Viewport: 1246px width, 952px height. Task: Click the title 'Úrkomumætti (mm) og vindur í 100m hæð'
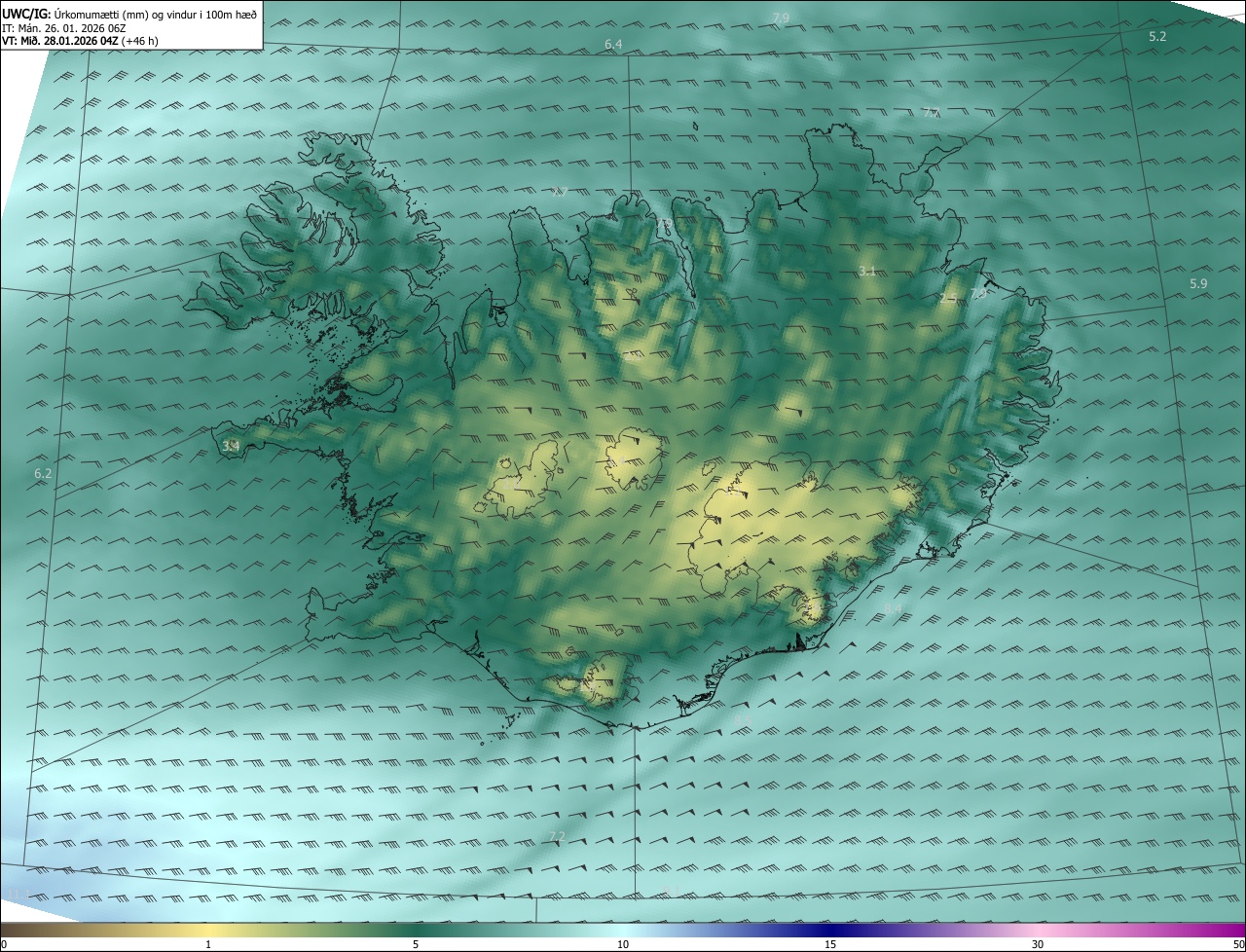[156, 14]
